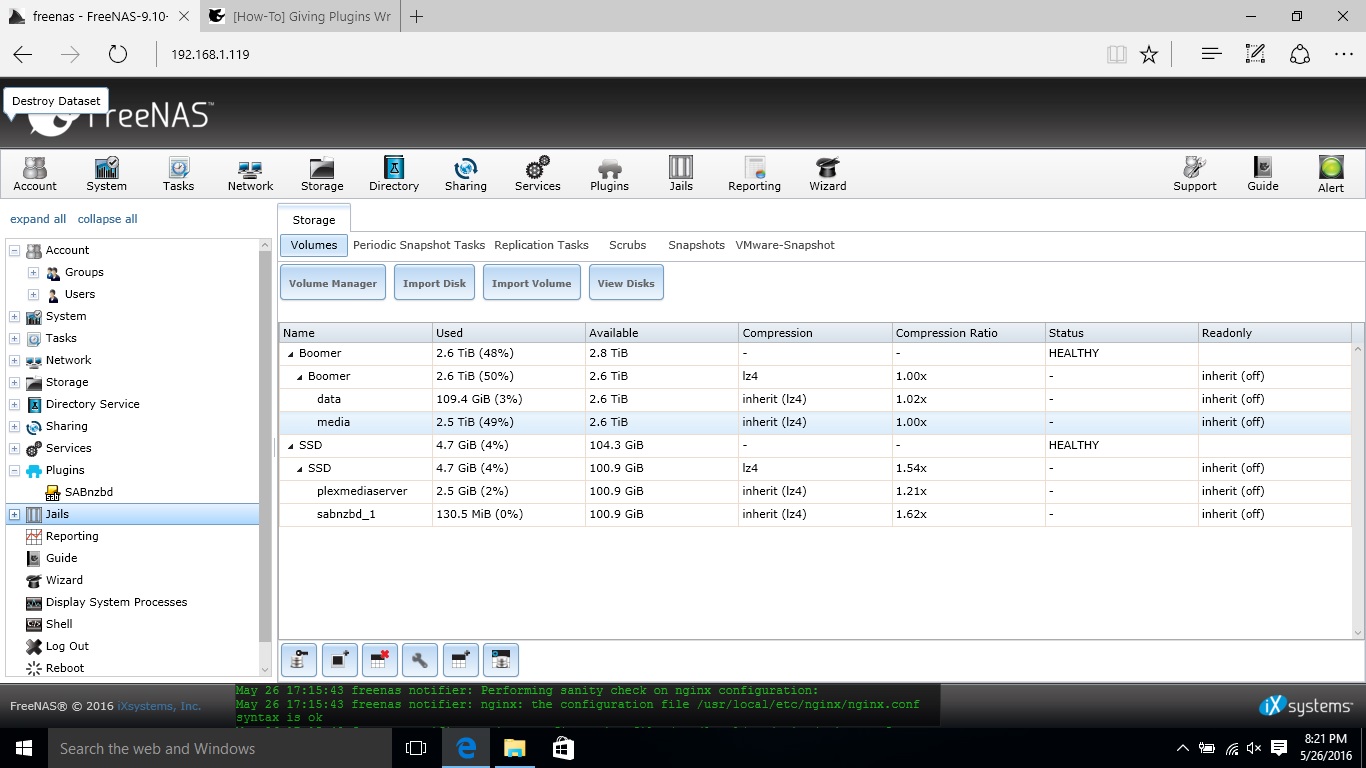Click the expand all link
The image size is (1366, 768).
(38, 219)
